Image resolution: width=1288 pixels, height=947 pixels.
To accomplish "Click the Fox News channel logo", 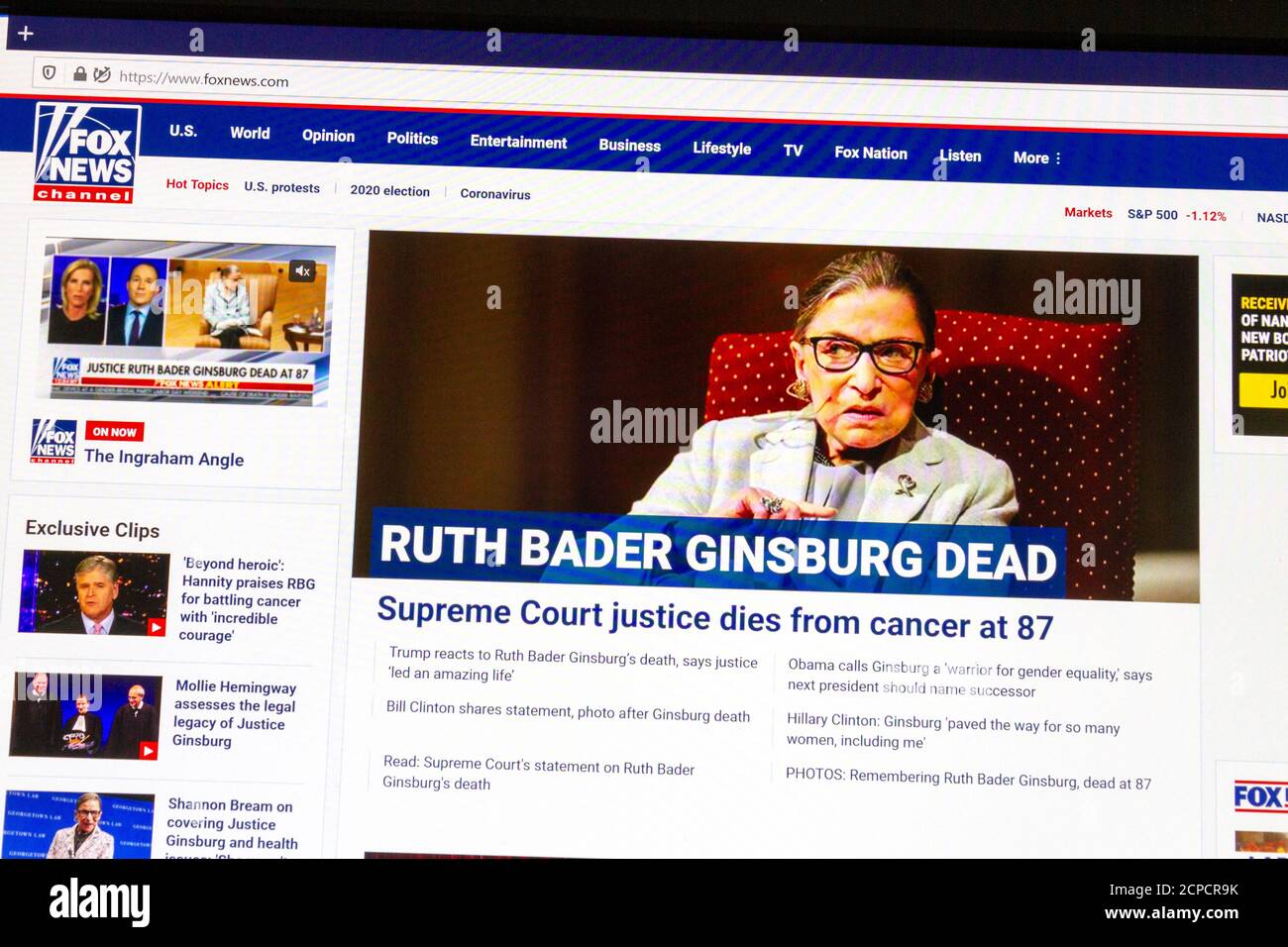I will coord(85,154).
